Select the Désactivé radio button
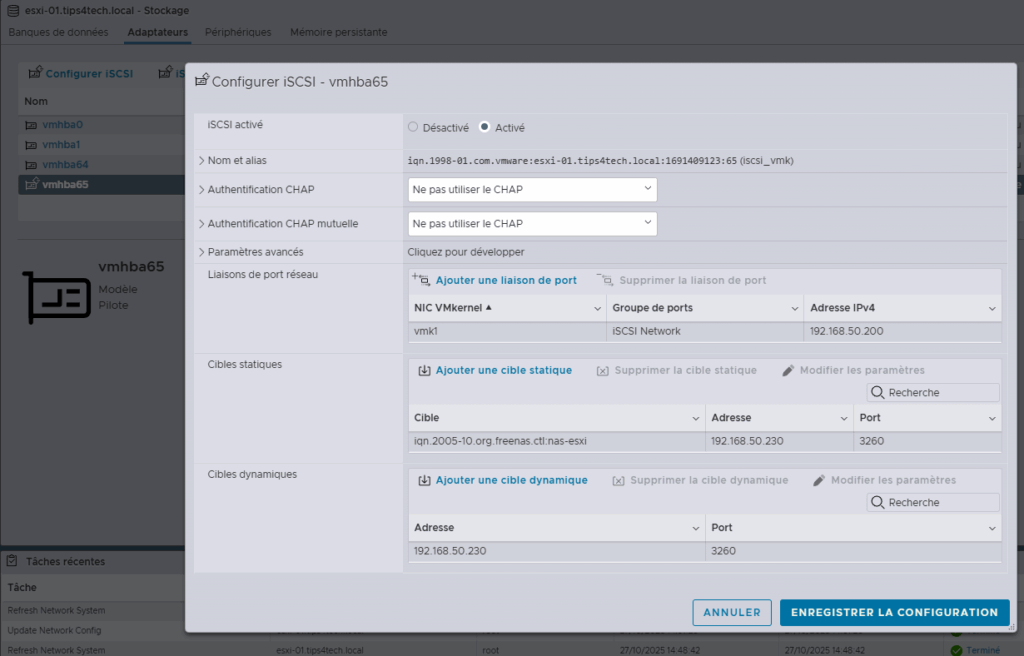Image resolution: width=1024 pixels, height=656 pixels. click(x=413, y=127)
